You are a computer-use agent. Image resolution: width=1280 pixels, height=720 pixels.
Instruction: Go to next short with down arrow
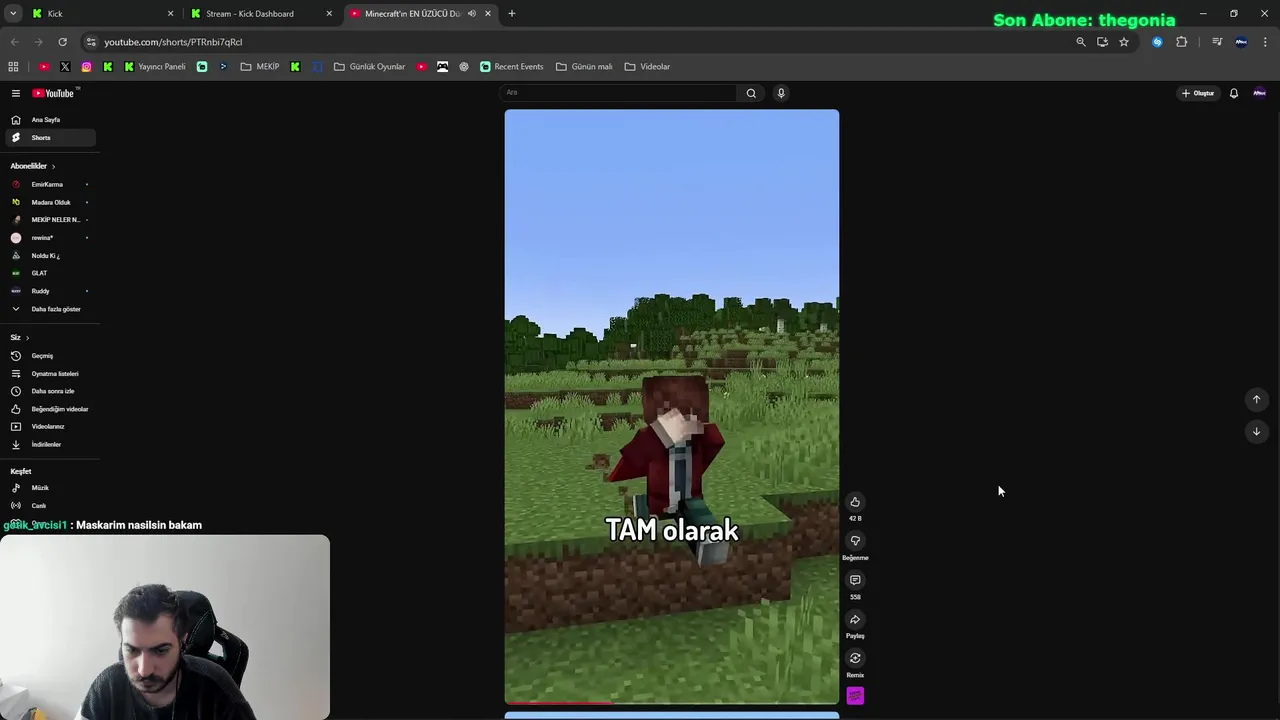[1256, 431]
